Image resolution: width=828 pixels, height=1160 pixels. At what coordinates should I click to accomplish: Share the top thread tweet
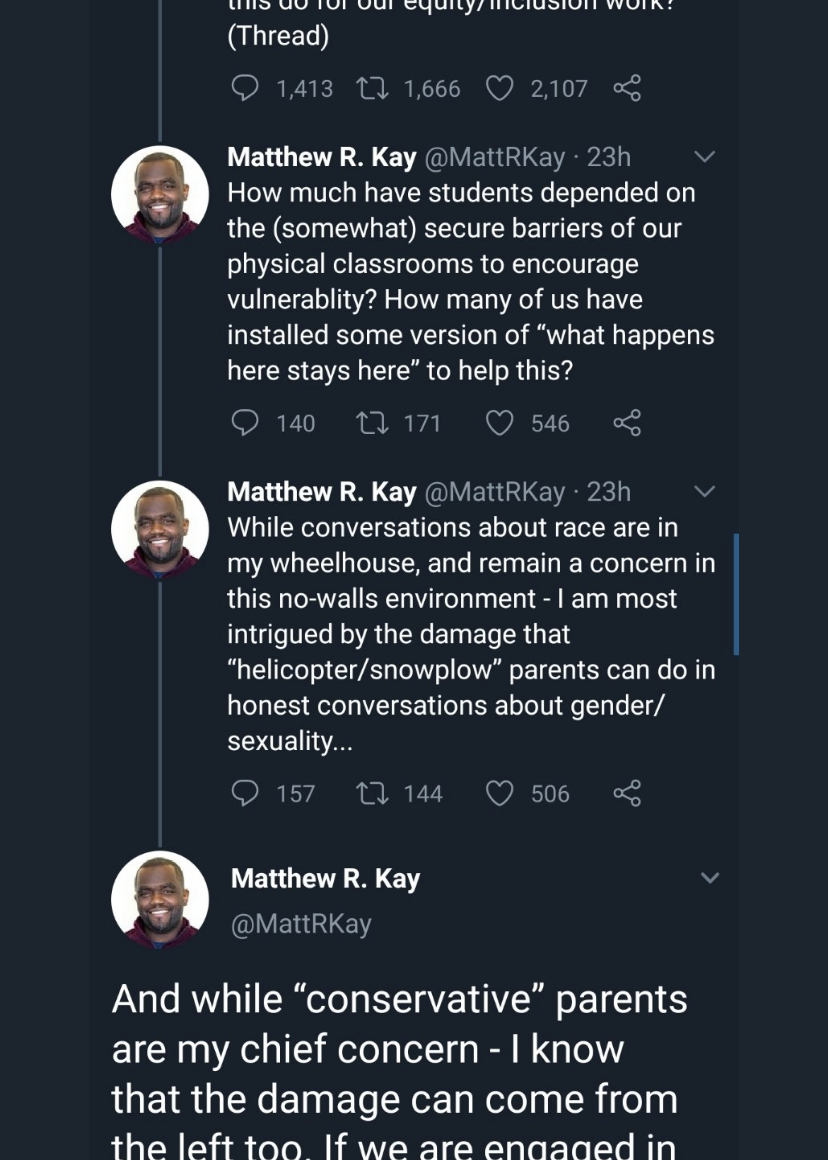click(627, 89)
